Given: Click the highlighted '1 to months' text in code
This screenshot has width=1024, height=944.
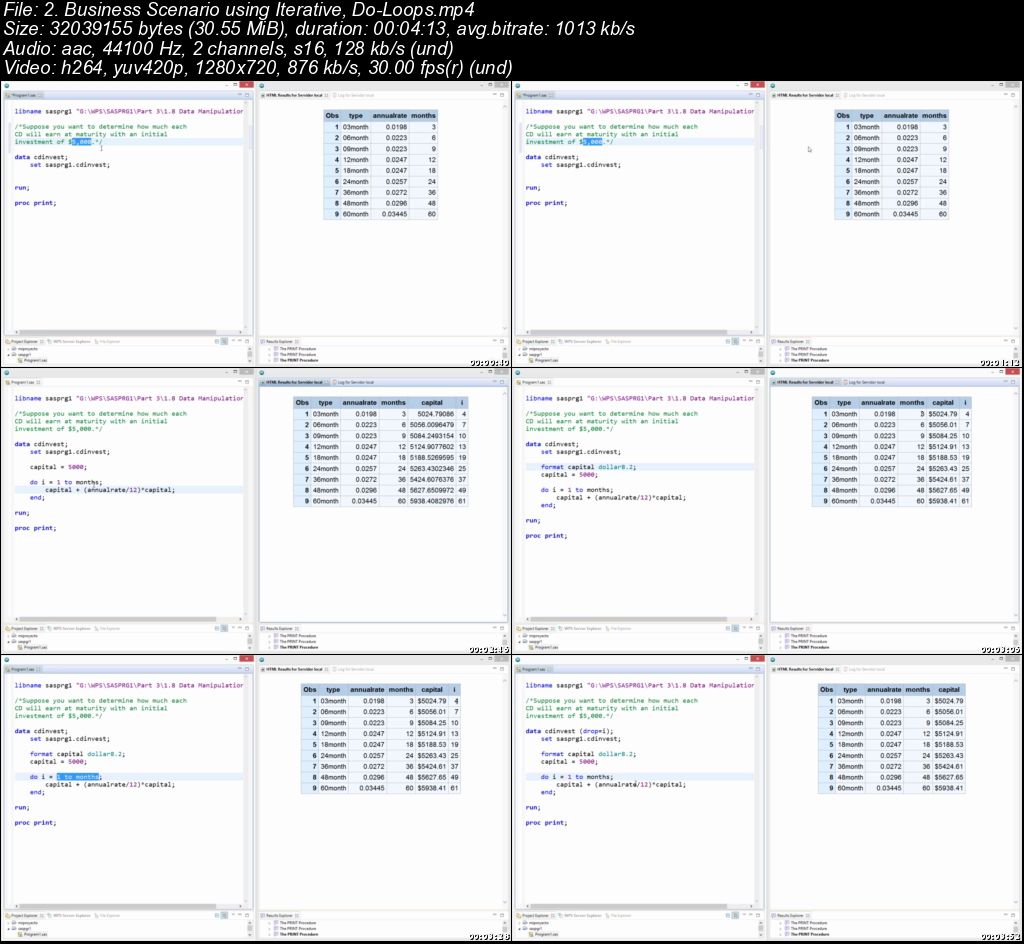Looking at the screenshot, I should coord(78,777).
